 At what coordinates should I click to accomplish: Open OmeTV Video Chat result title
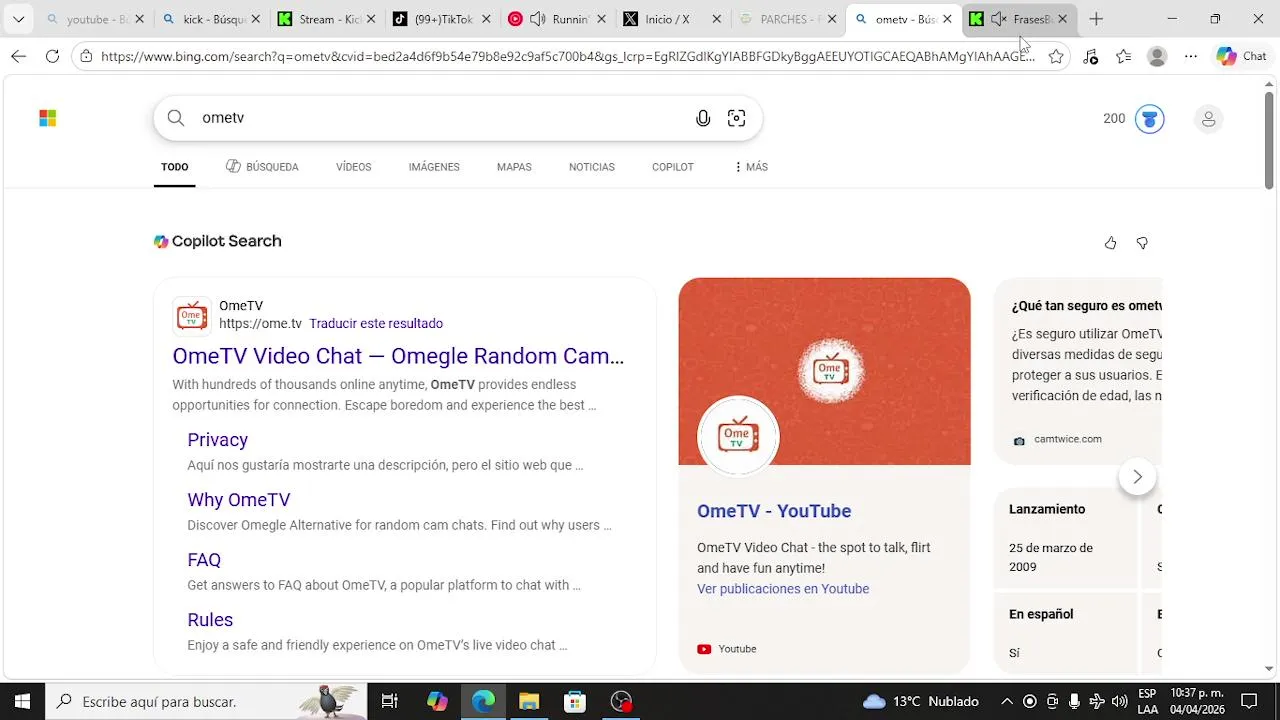[x=398, y=356]
